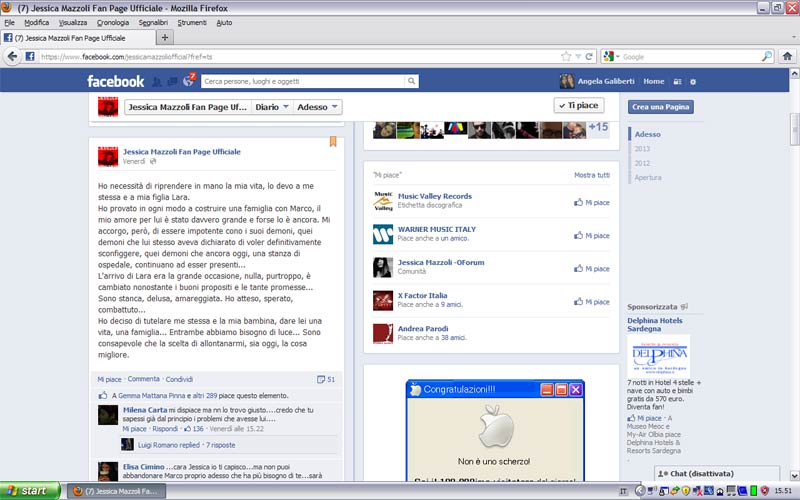
Task: Like WARNER MUSIC ITALY page
Action: point(591,235)
